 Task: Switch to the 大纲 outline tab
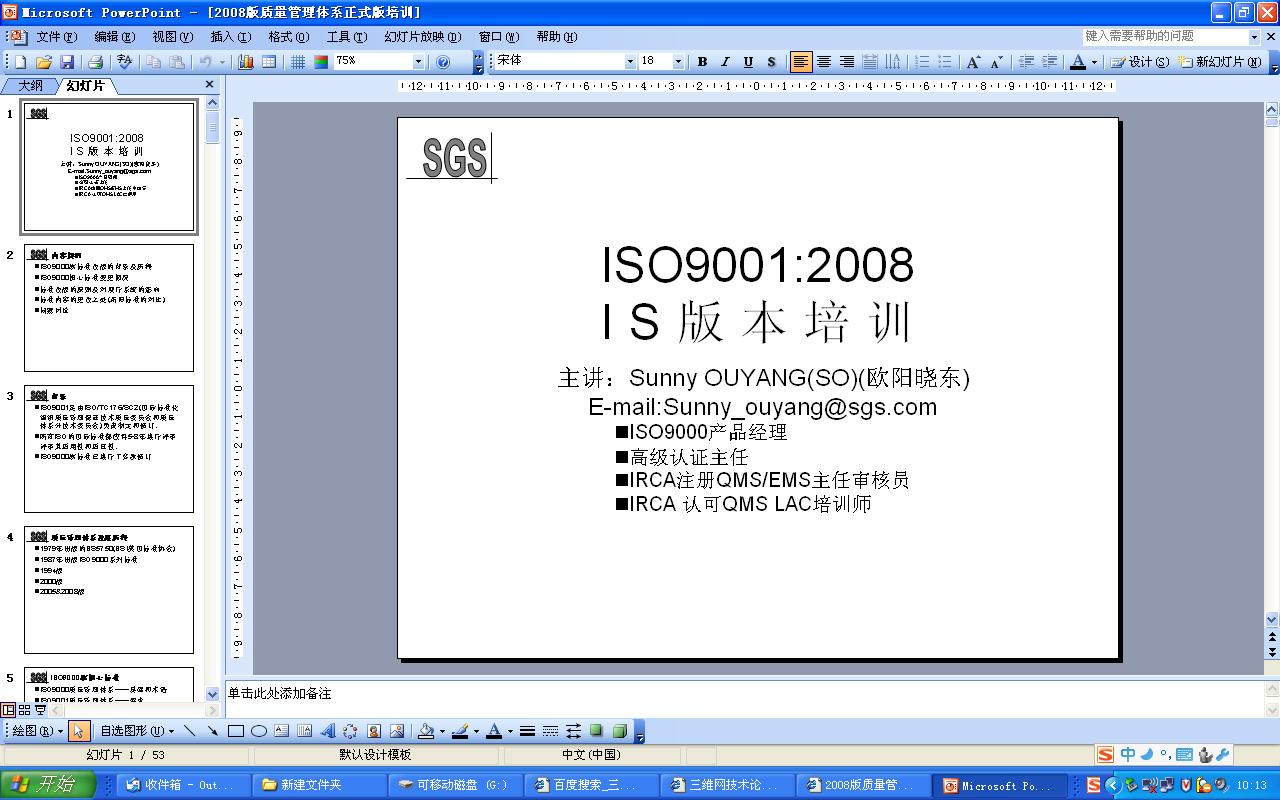[x=30, y=86]
